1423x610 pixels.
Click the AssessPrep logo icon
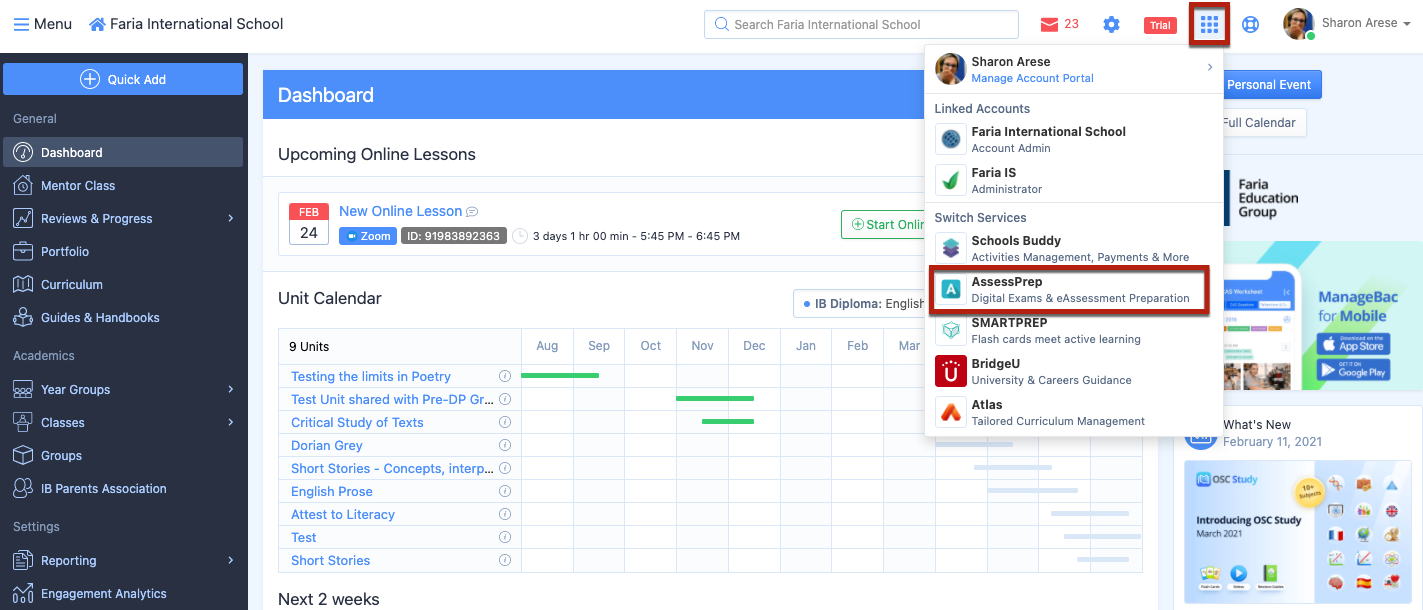point(950,290)
